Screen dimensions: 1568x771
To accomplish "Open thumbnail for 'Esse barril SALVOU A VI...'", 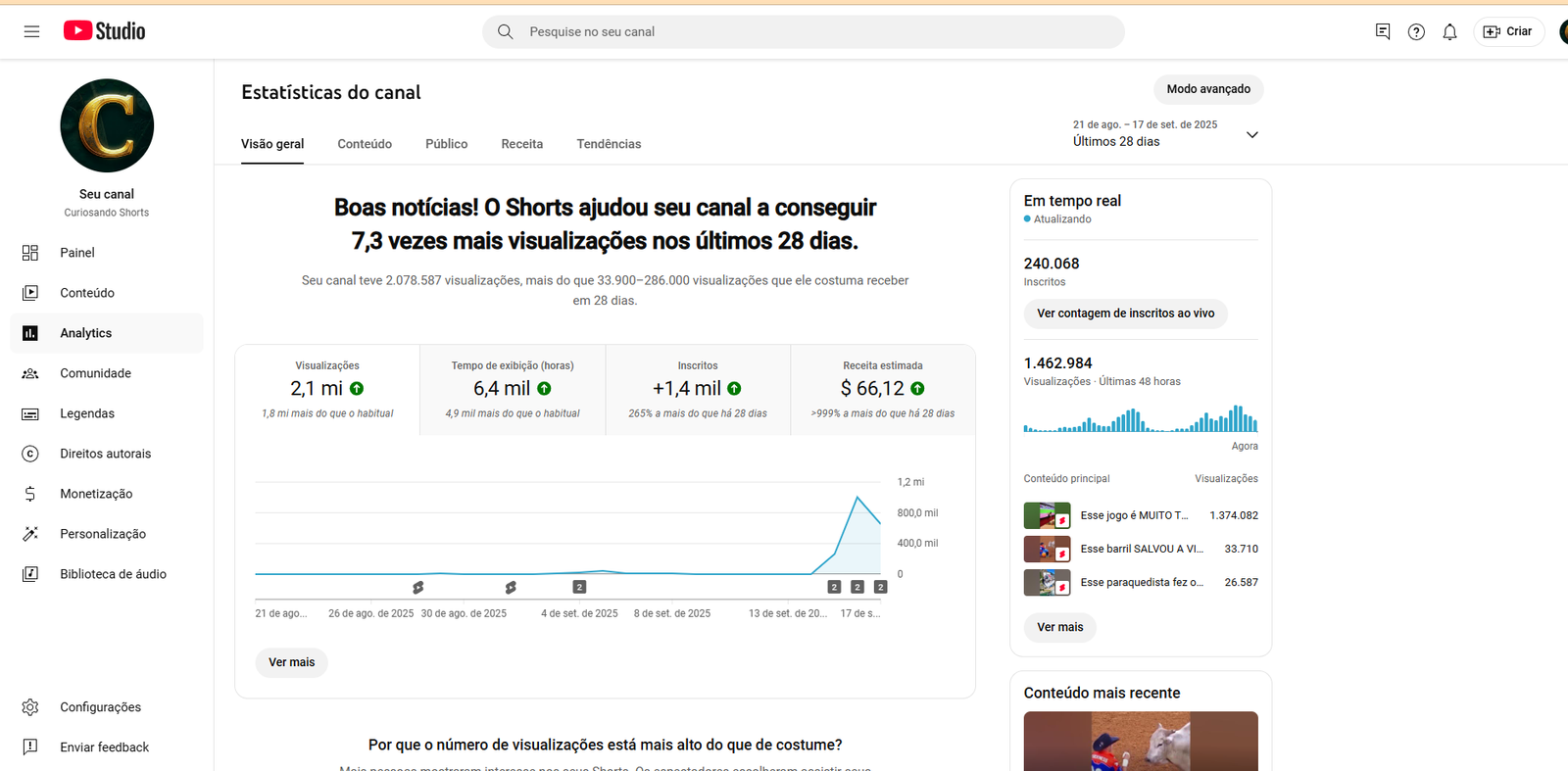I will pos(1047,549).
